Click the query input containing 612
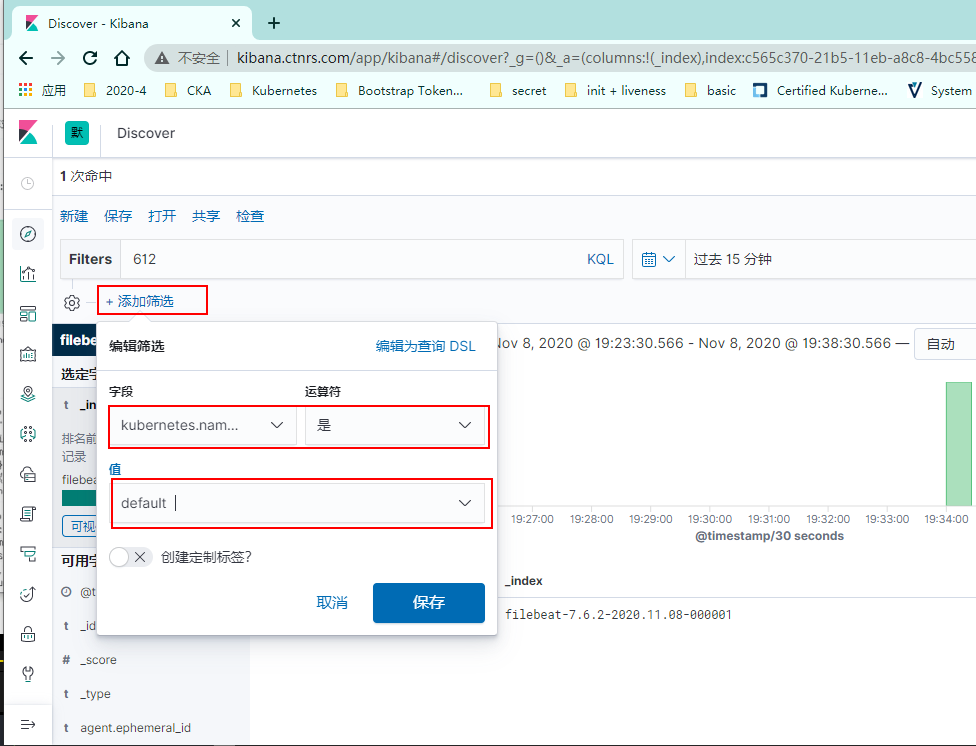976x746 pixels. click(x=352, y=259)
